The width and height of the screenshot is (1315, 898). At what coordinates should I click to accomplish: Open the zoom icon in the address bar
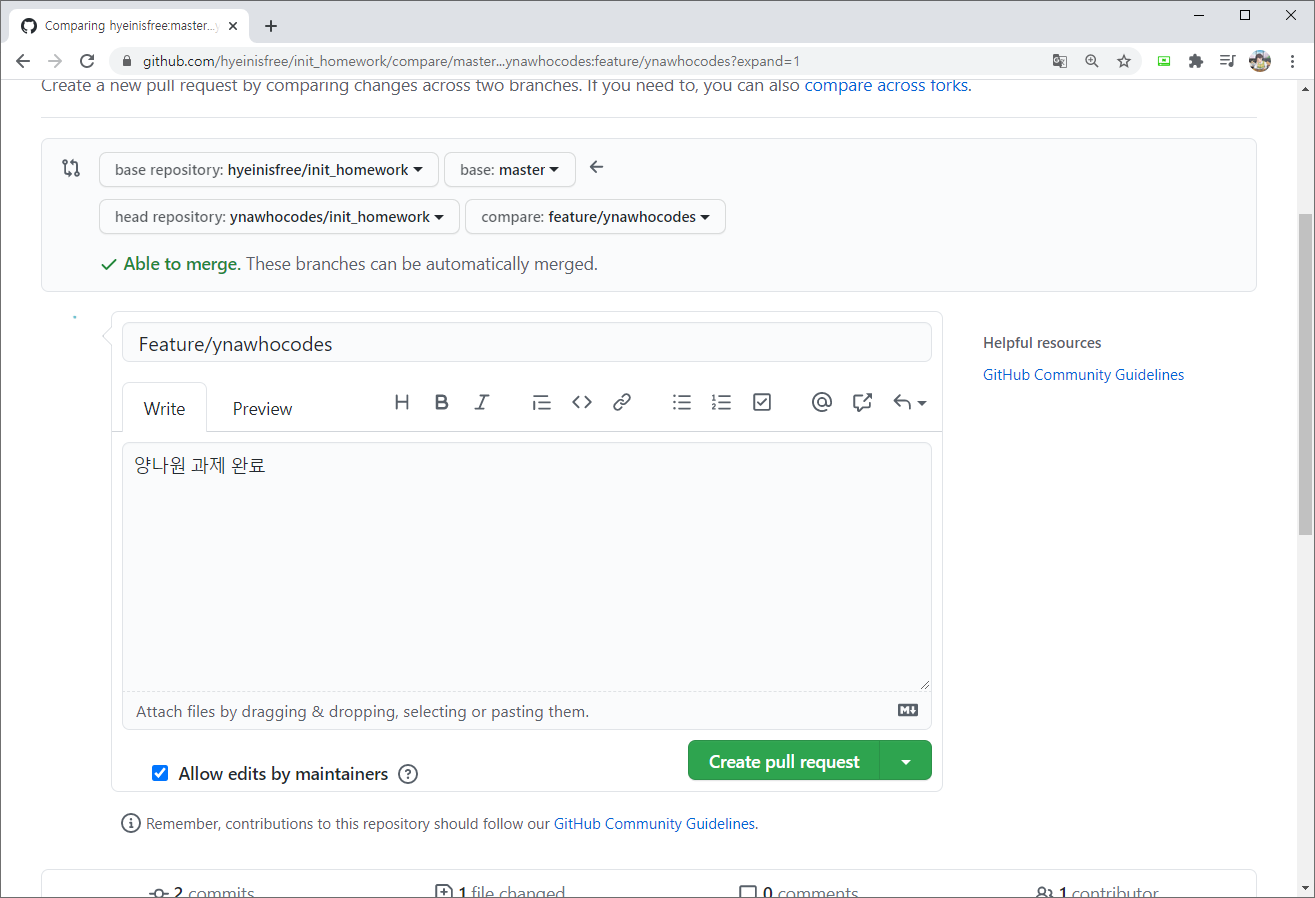[1092, 61]
